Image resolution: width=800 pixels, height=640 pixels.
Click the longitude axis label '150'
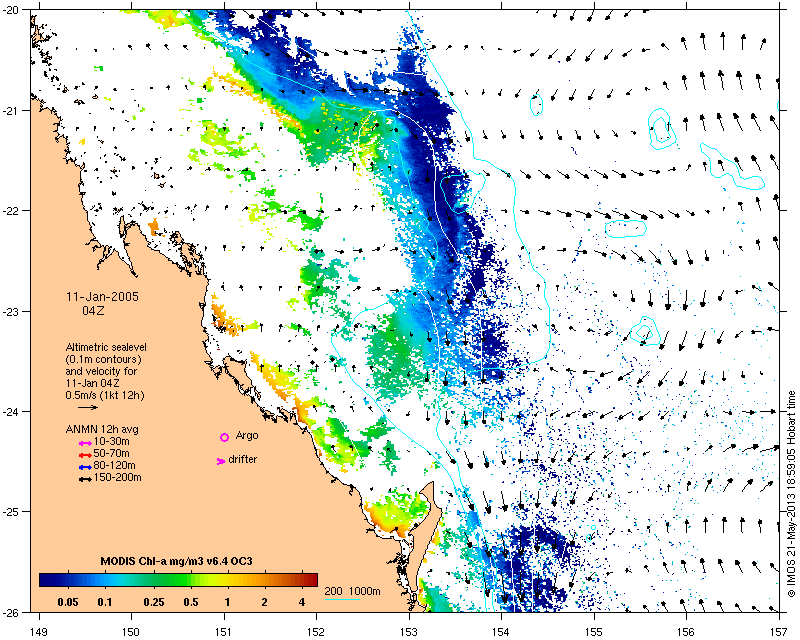(x=132, y=632)
